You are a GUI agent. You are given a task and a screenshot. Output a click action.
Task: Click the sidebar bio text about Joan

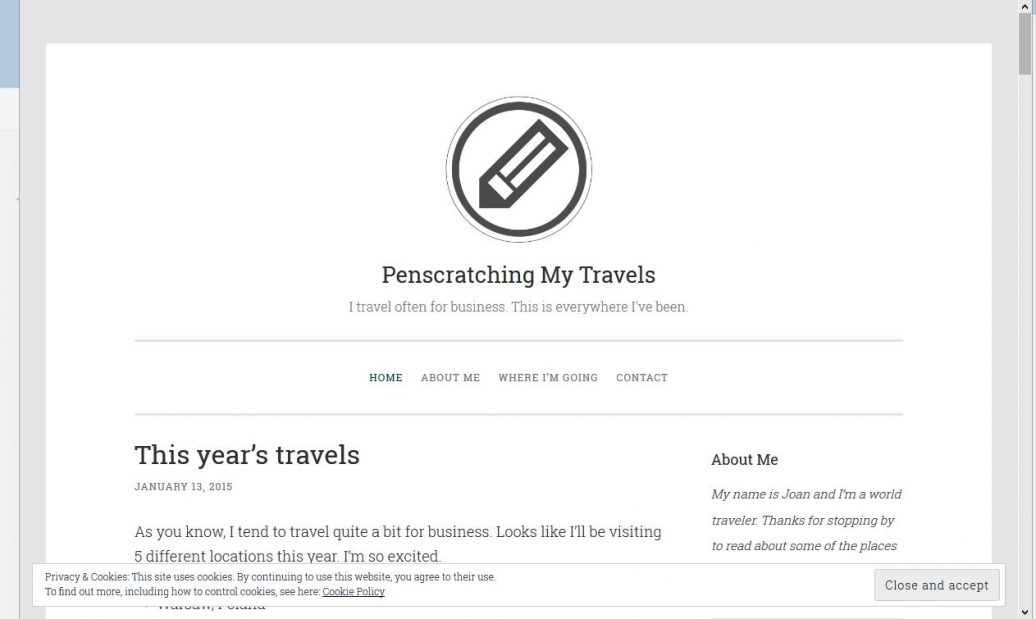pos(806,520)
